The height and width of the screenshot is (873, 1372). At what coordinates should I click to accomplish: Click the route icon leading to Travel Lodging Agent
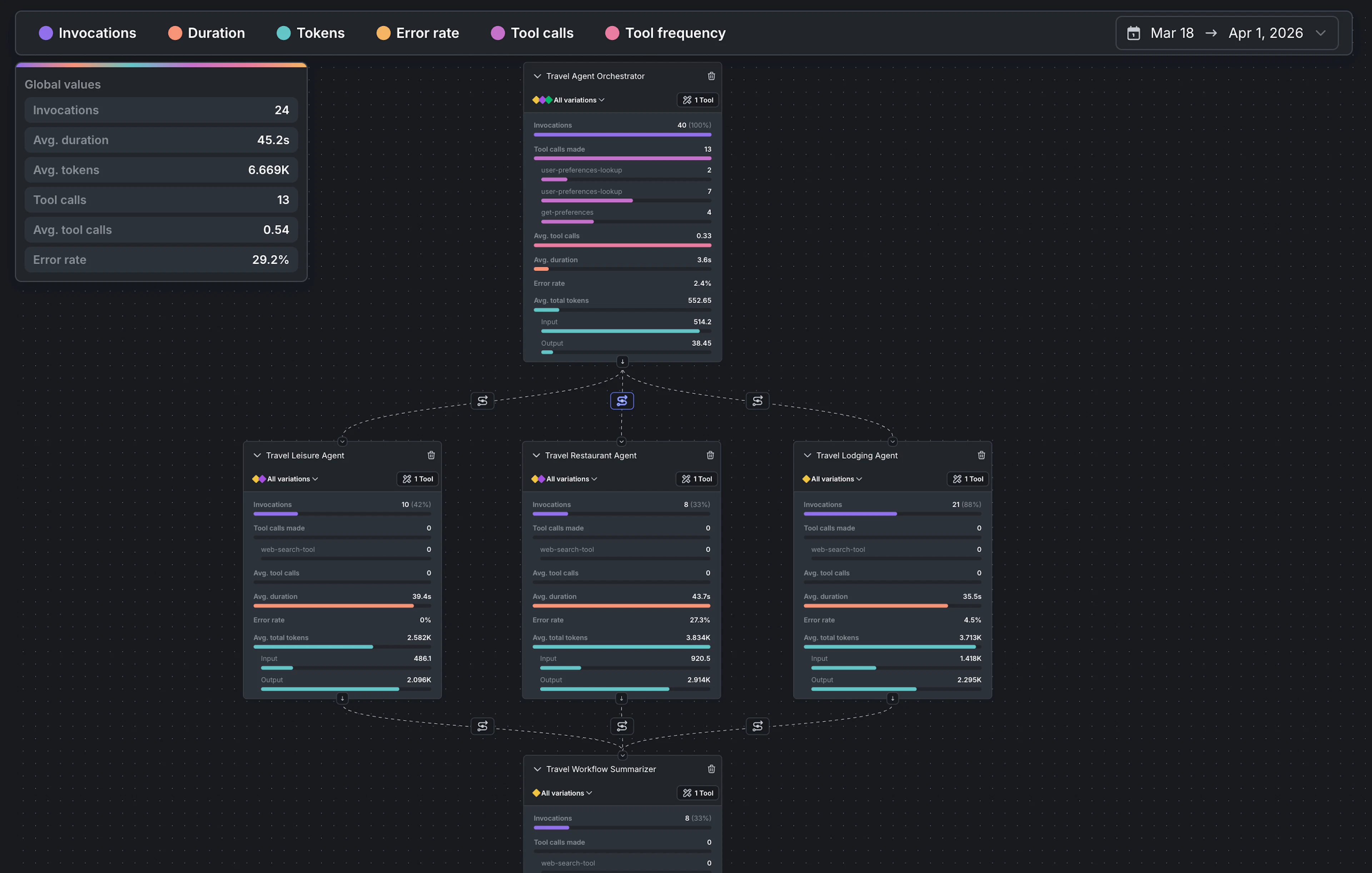point(757,401)
